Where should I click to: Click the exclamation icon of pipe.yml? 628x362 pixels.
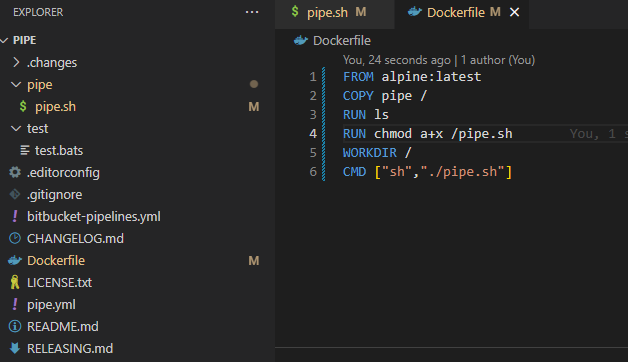click(x=15, y=305)
